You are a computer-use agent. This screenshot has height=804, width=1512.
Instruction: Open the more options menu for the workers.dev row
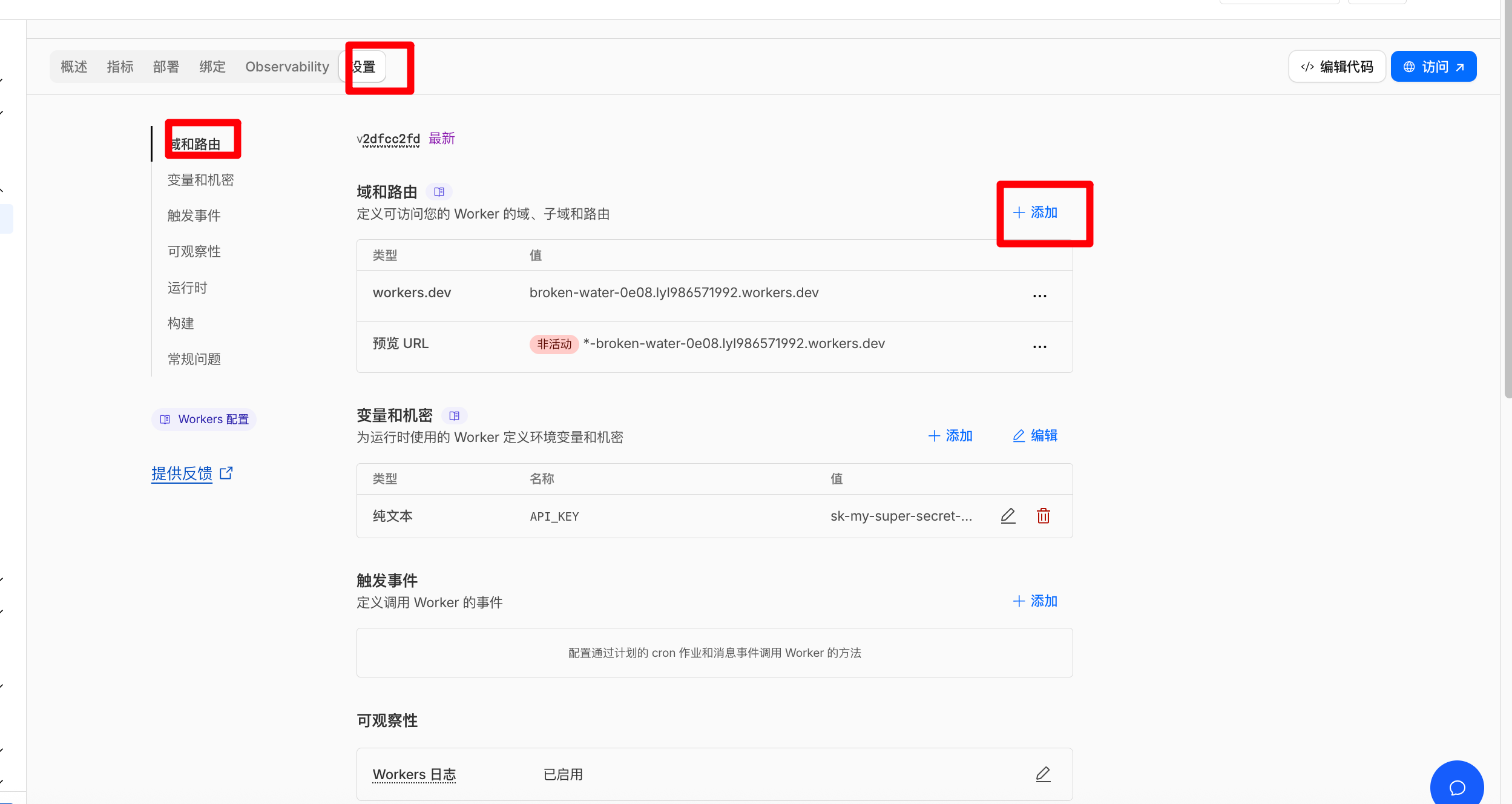tap(1039, 296)
